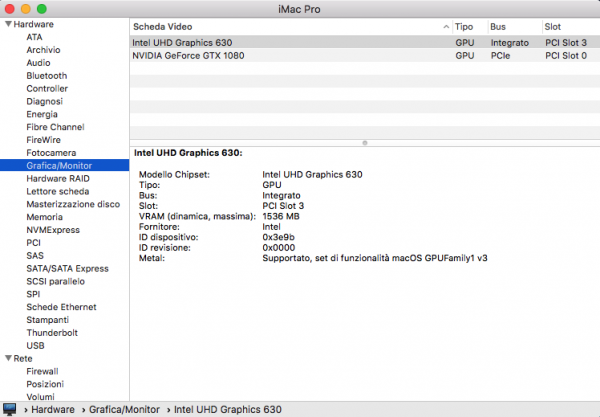Open Schede Ethernet in the sidebar
Viewport: 600px width, 417px height.
pos(61,307)
